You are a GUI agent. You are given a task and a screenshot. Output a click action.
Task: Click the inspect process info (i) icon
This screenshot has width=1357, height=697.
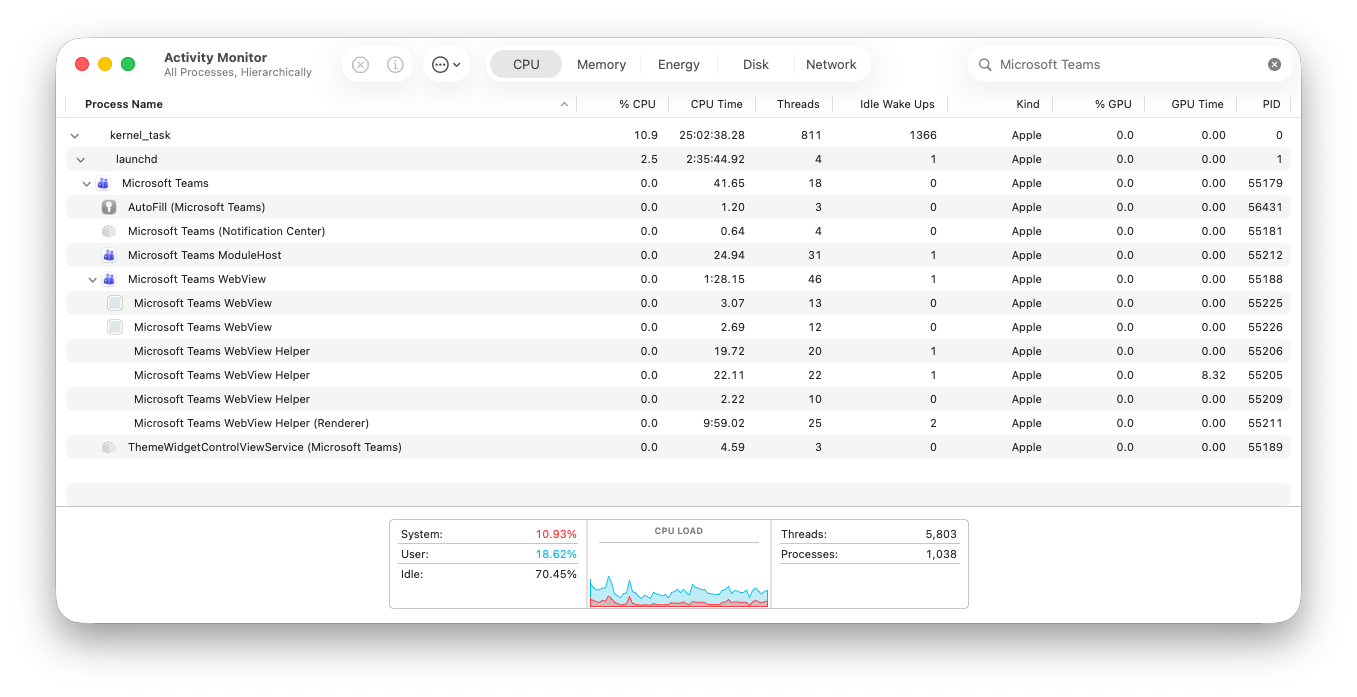coord(395,64)
